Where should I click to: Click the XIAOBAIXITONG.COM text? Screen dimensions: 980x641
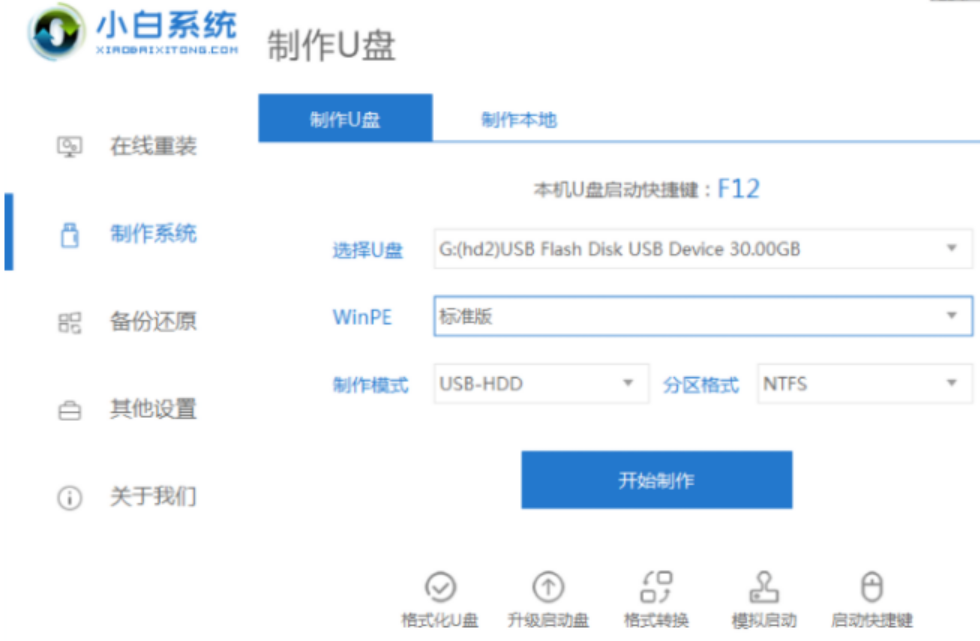167,49
